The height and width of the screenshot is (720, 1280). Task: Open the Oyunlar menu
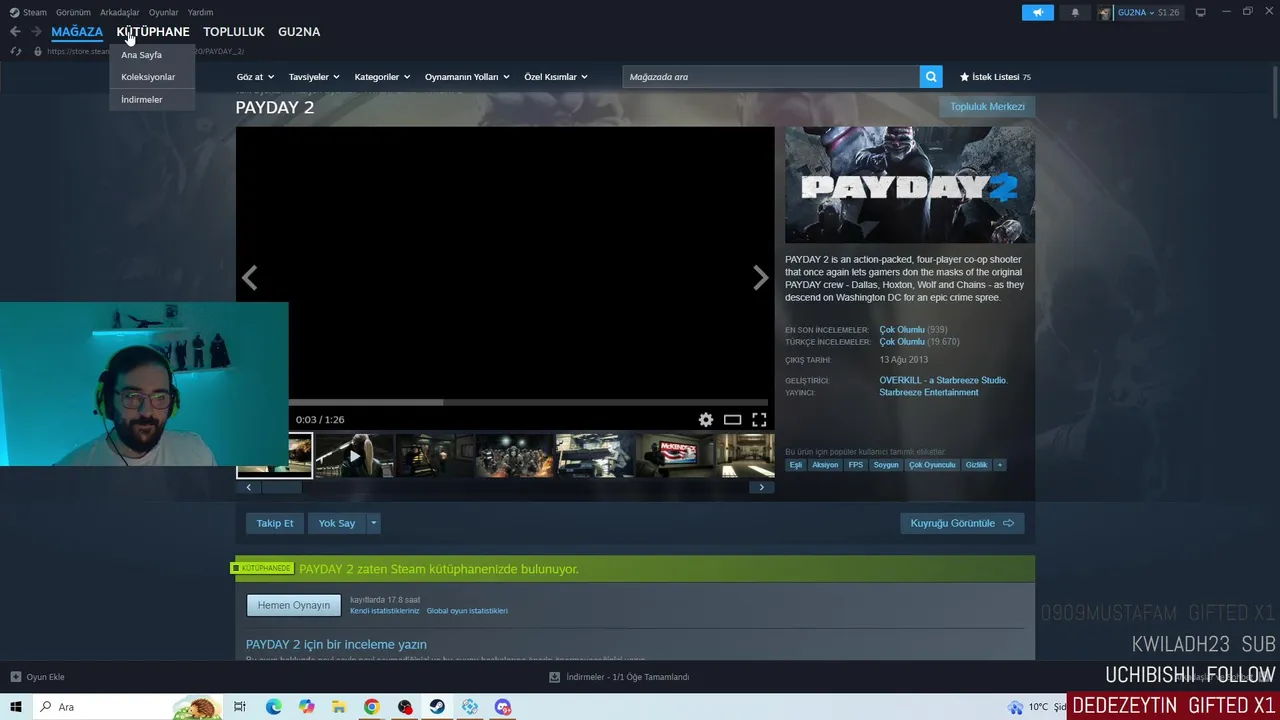coord(164,12)
